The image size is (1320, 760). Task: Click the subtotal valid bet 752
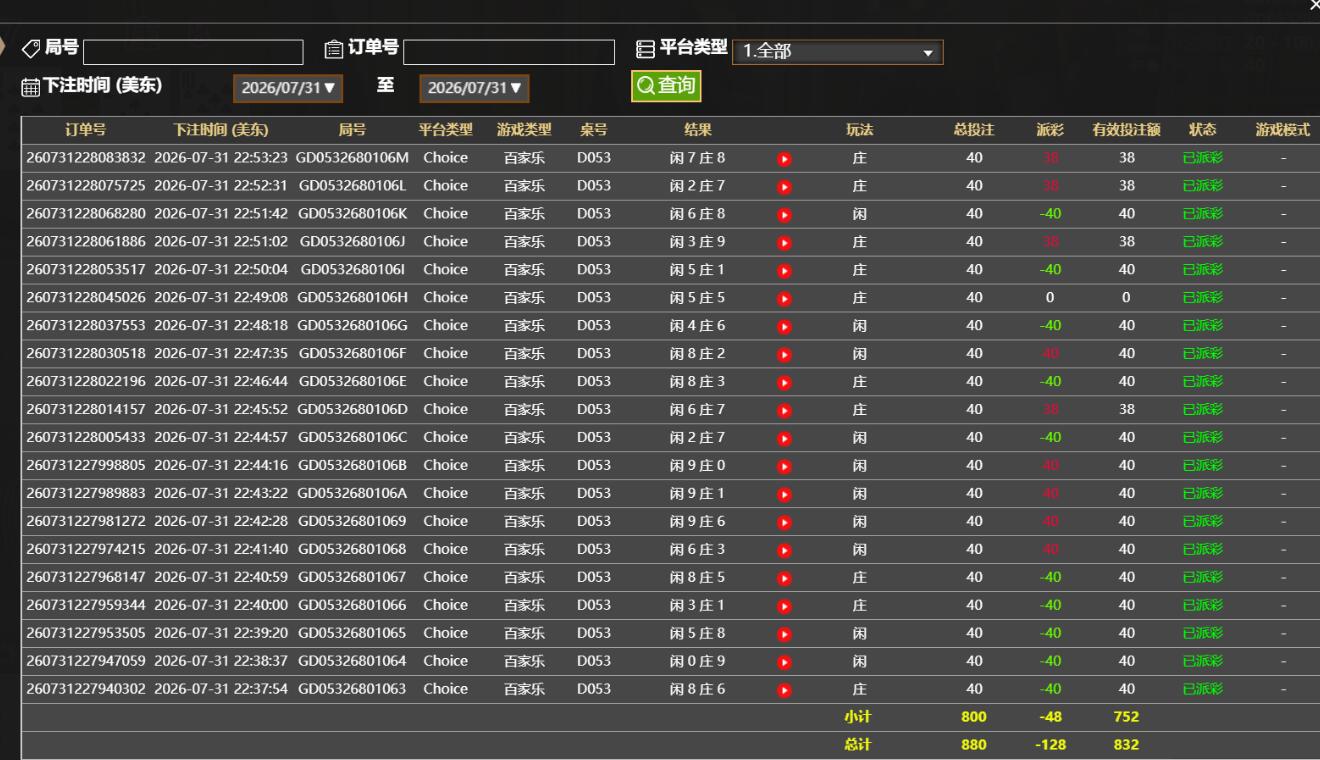1126,717
